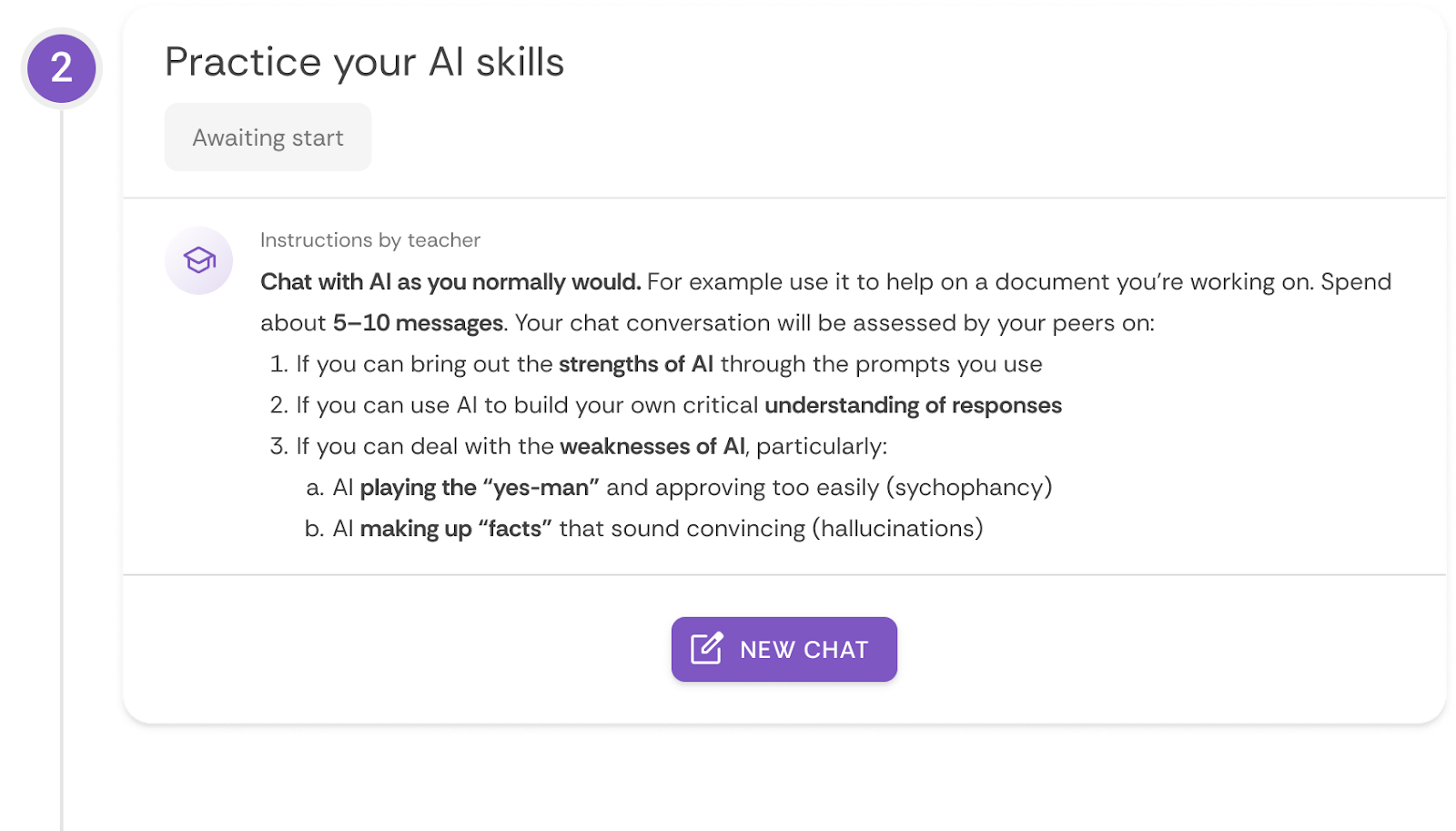Screen dimensions: 1456x831
Task: Click the compose pencil icon on New Chat
Action: [x=707, y=649]
